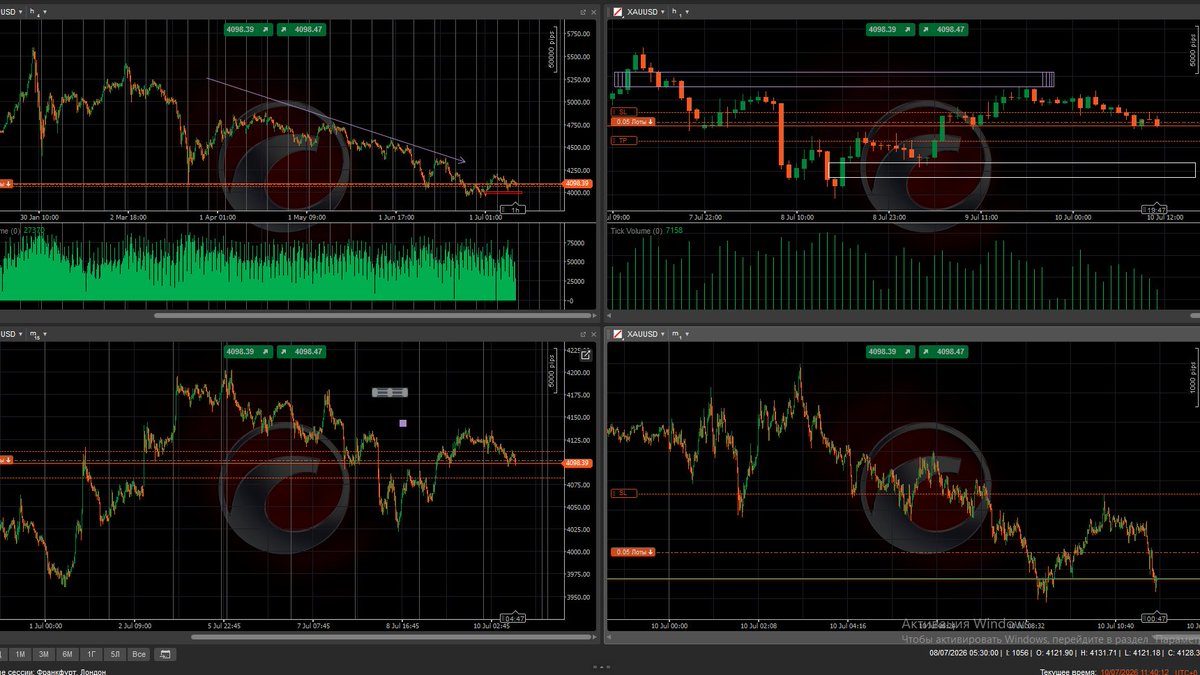Click the sell 4098.39 button in the top-left chart
Screen dimensions: 1200x675
tap(247, 30)
